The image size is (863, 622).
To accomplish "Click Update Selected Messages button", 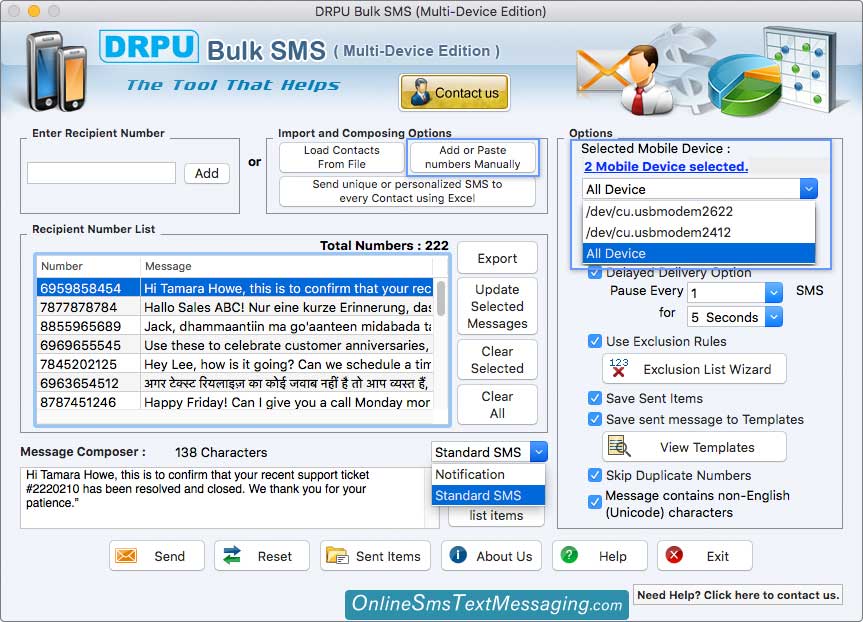I will coord(497,306).
